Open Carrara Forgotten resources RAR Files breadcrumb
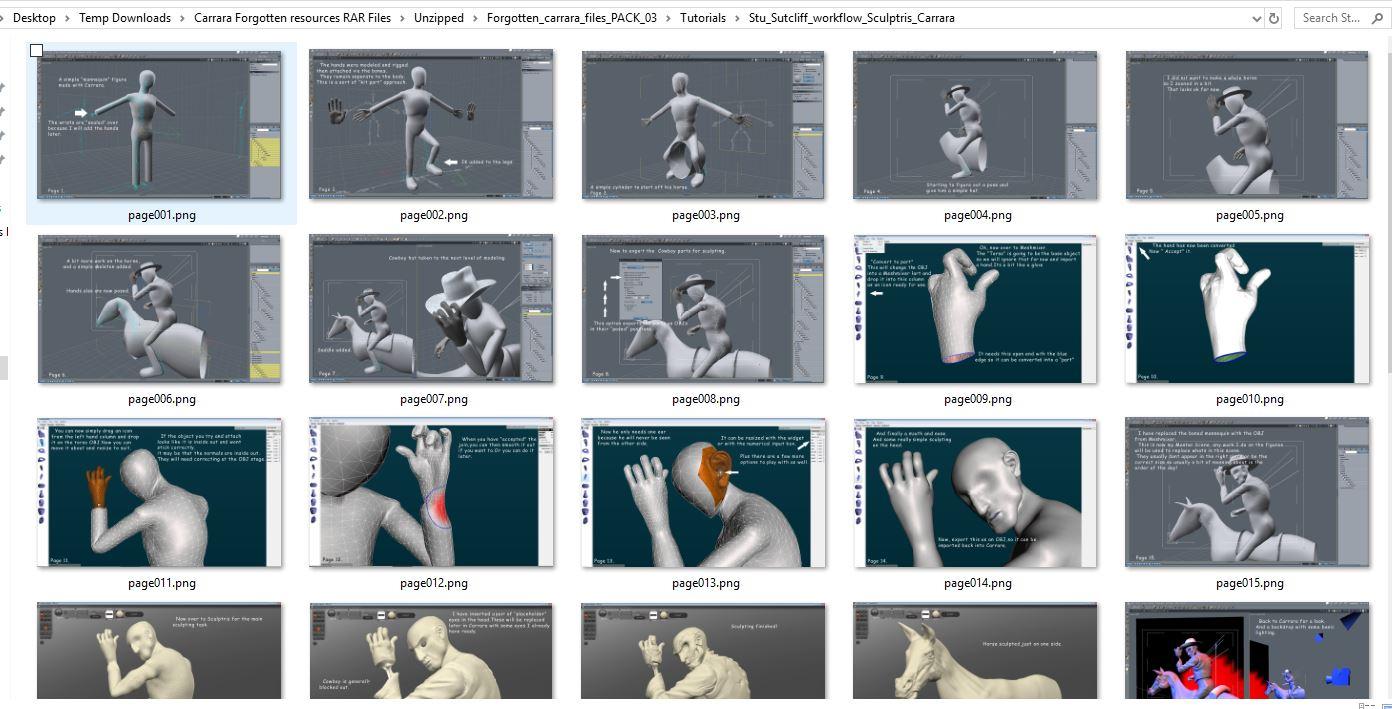Screen dimensions: 1392x709 click(293, 18)
